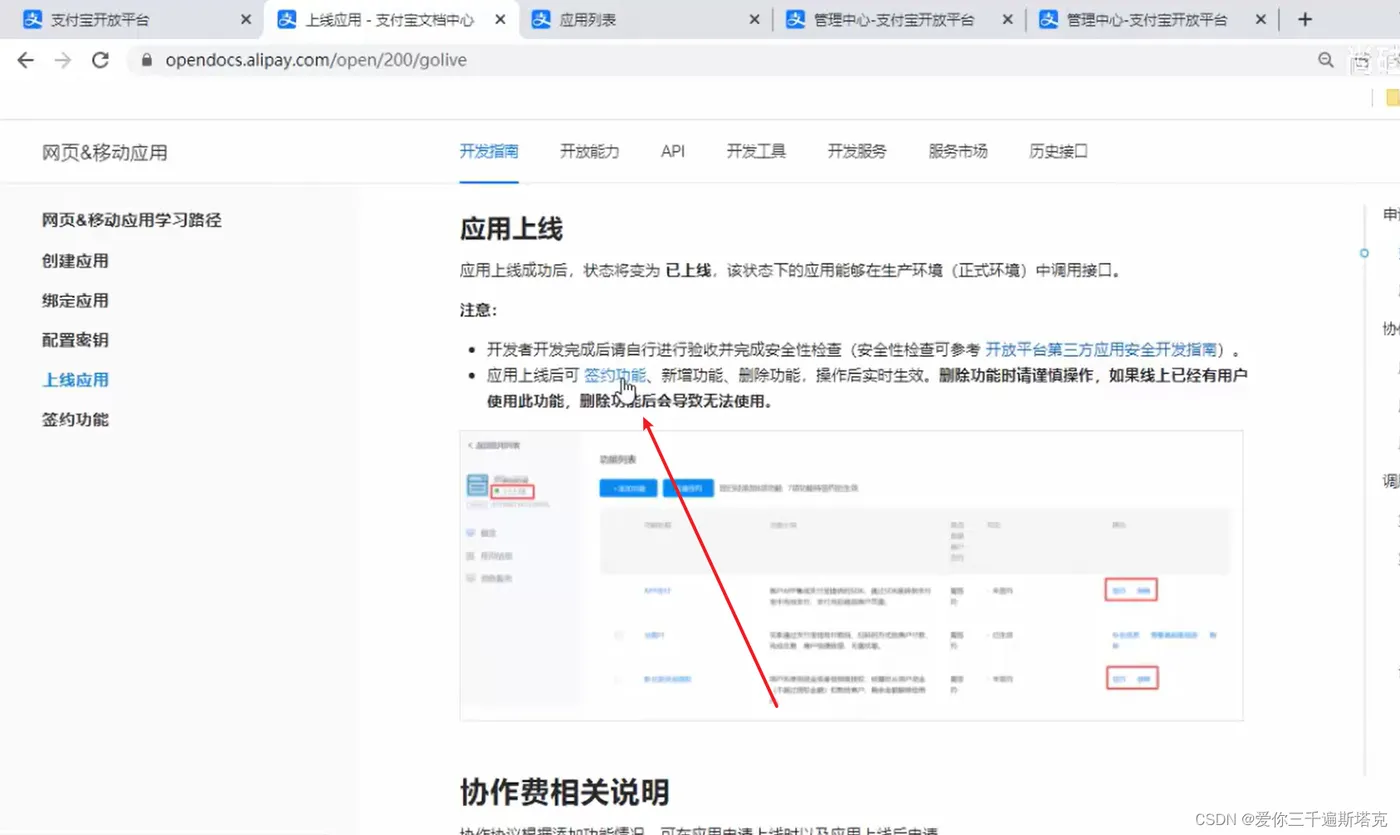This screenshot has height=835, width=1400.
Task: Open the 开发服务 navigation tab
Action: pos(857,152)
